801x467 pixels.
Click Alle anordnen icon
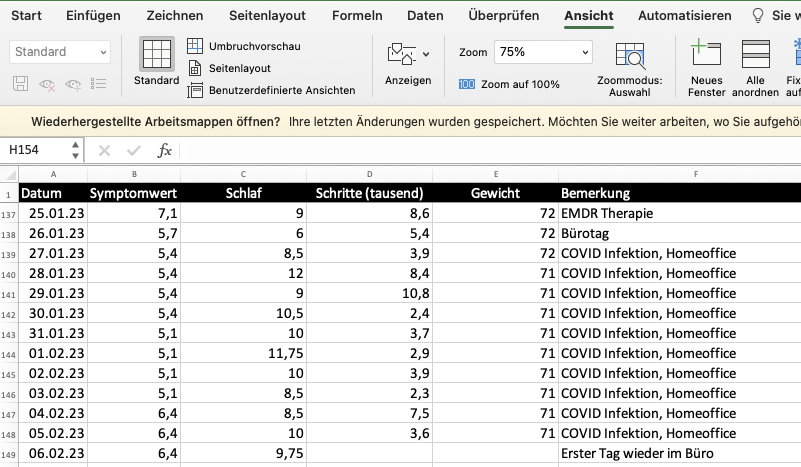click(x=755, y=54)
